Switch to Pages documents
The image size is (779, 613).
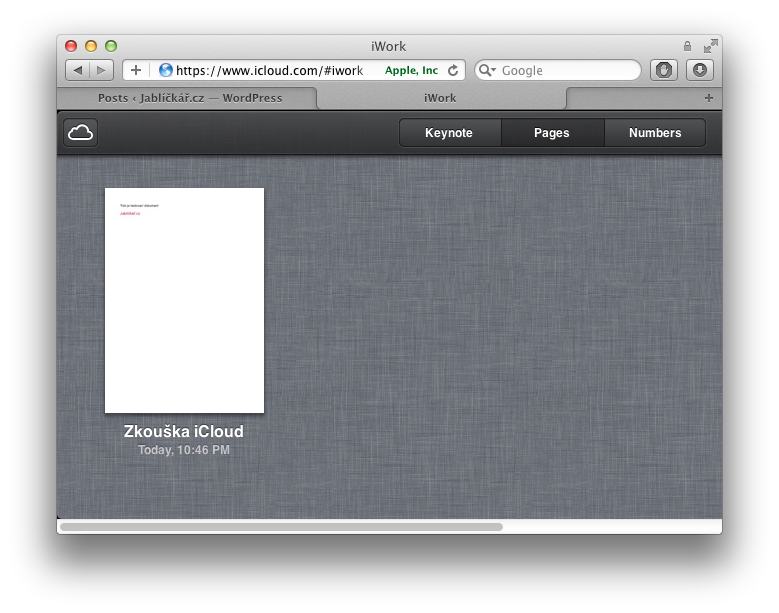(x=552, y=133)
